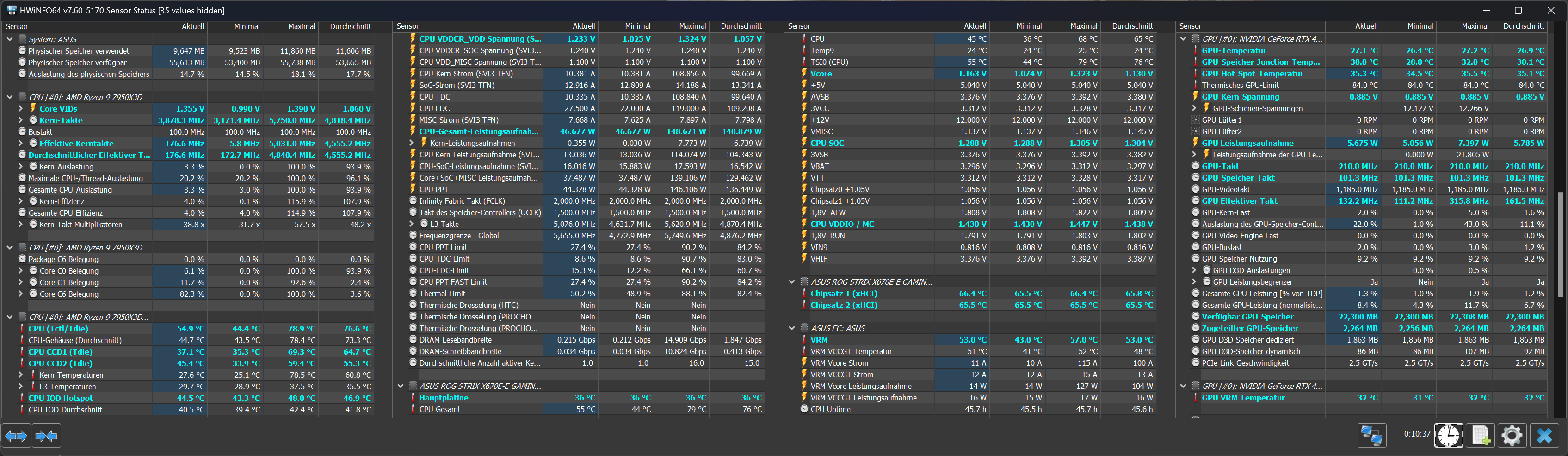Click the thermometer icon beside GPU-Temperatur
The image size is (1568, 456).
[x=1196, y=50]
